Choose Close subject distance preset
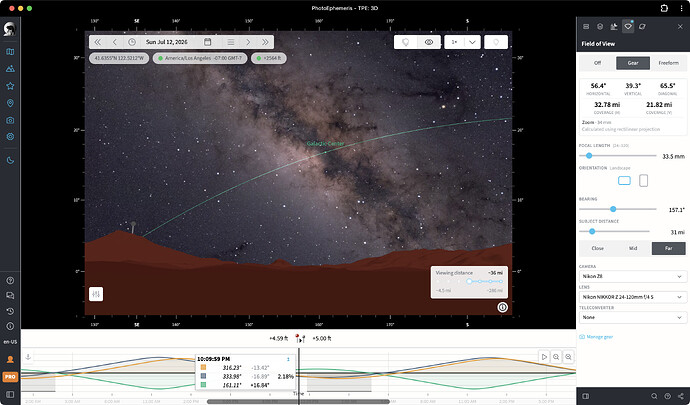 (x=597, y=248)
